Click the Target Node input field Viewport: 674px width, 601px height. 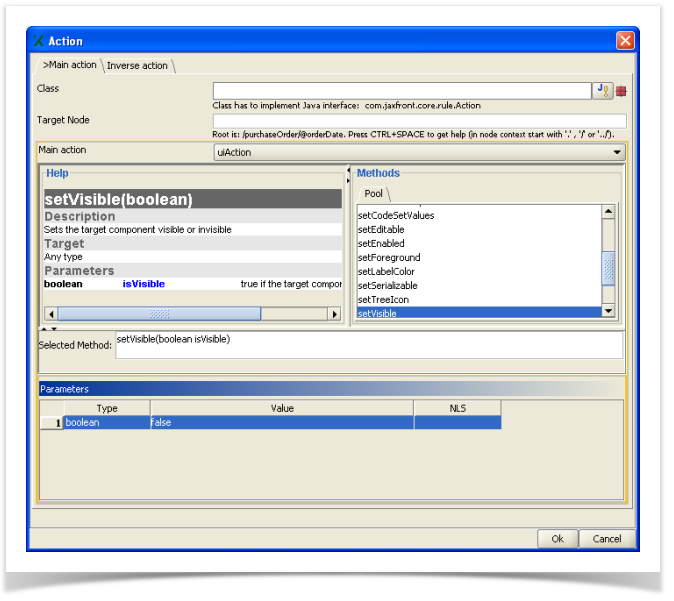coord(419,121)
